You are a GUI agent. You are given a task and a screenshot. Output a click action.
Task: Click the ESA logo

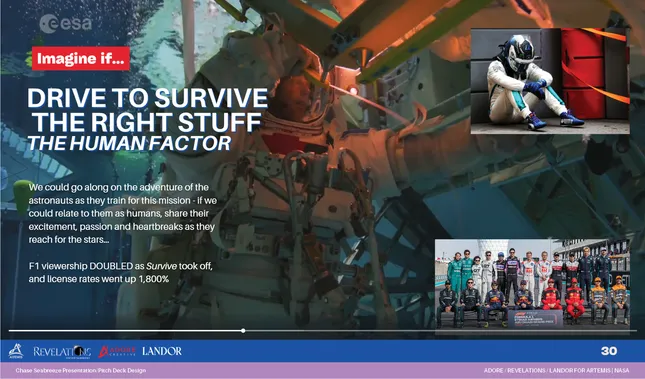(66, 23)
